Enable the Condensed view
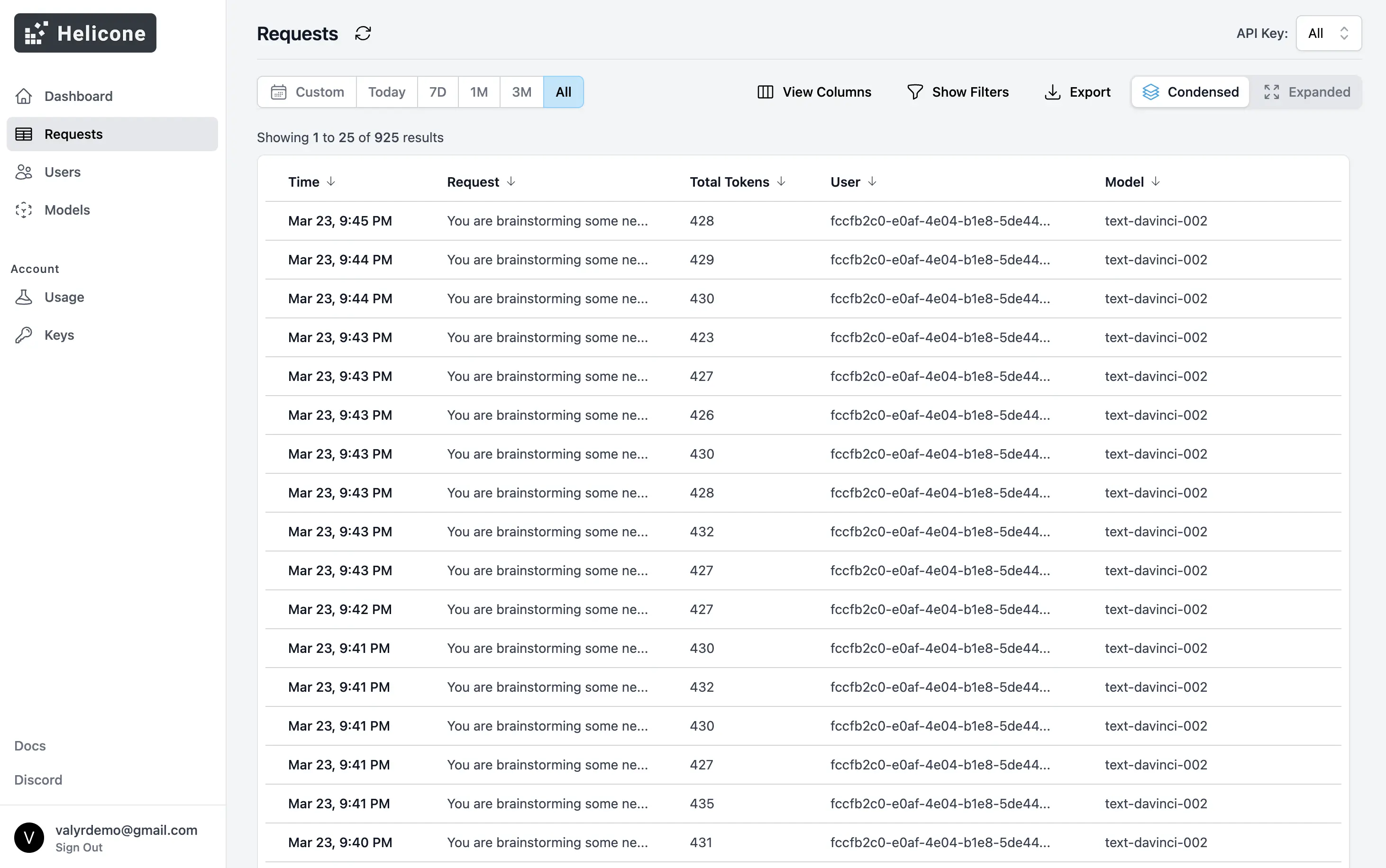The height and width of the screenshot is (868, 1386). 1190,92
